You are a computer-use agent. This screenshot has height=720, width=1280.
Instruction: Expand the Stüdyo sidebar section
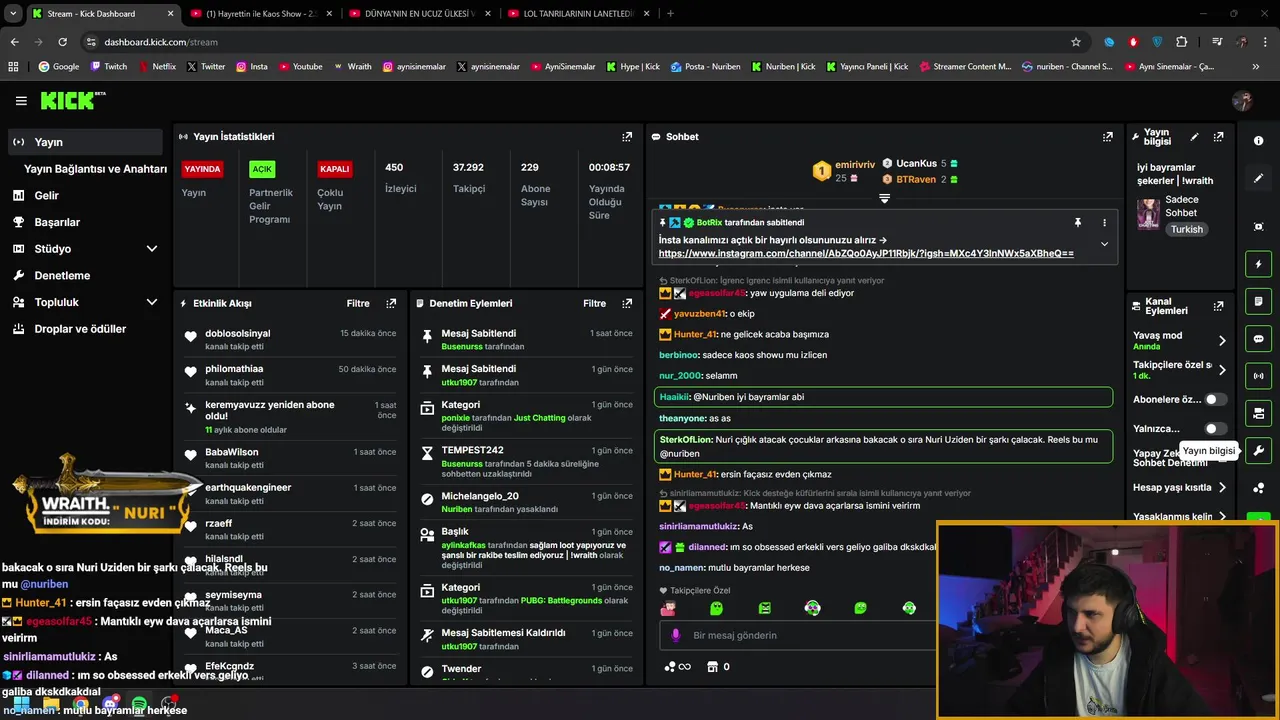(x=152, y=249)
